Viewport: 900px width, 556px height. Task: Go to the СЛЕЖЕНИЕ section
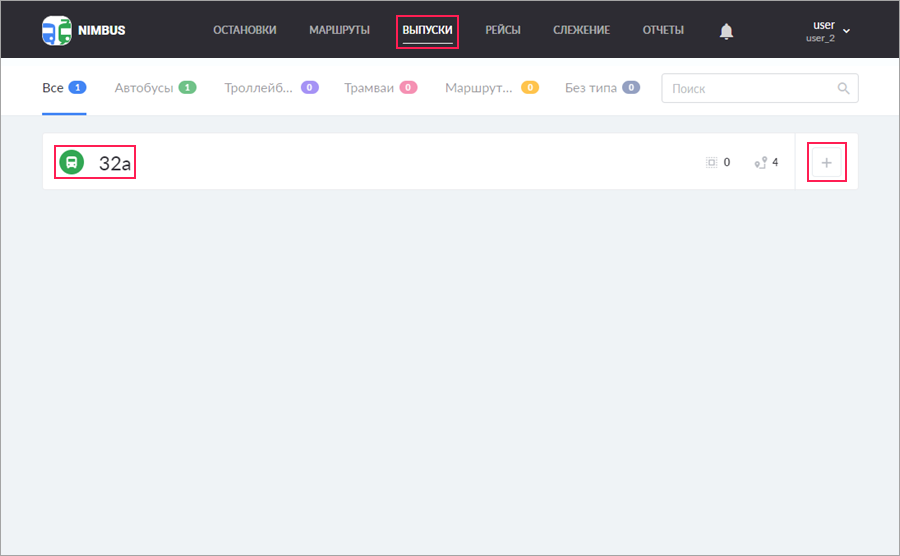pyautogui.click(x=581, y=30)
